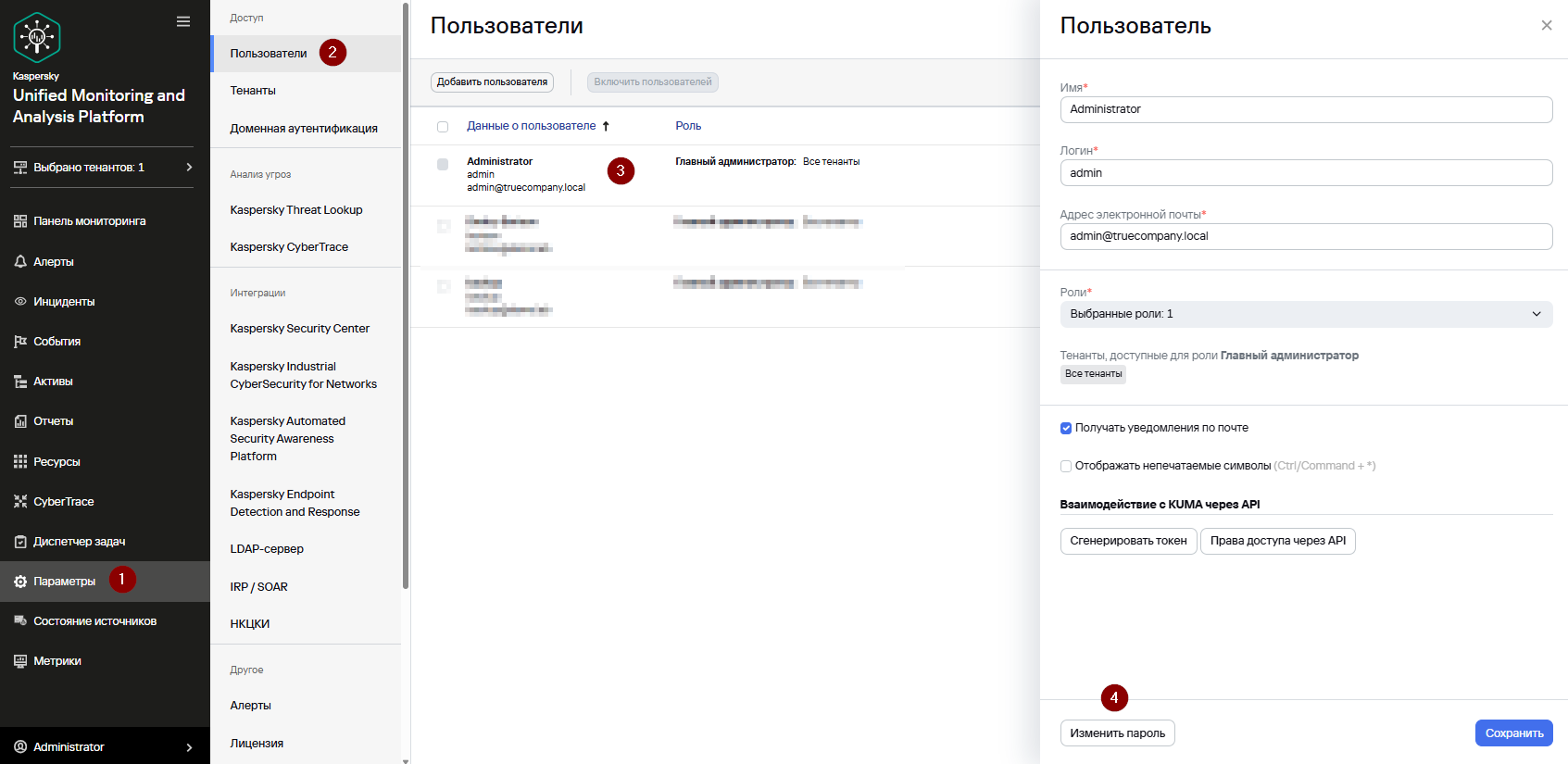Click Изменить пароль button
Viewport: 1568px width, 764px height.
pyautogui.click(x=1118, y=733)
